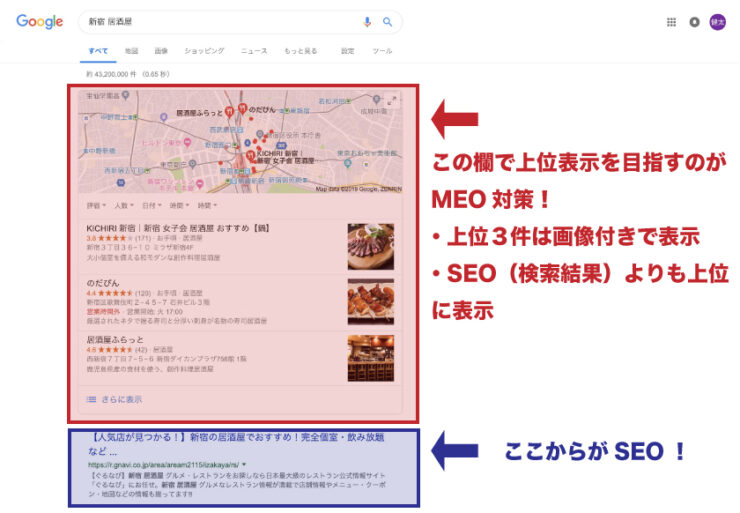Open the のだぴん listing title
Viewport: 740px width, 513px height.
point(103,283)
